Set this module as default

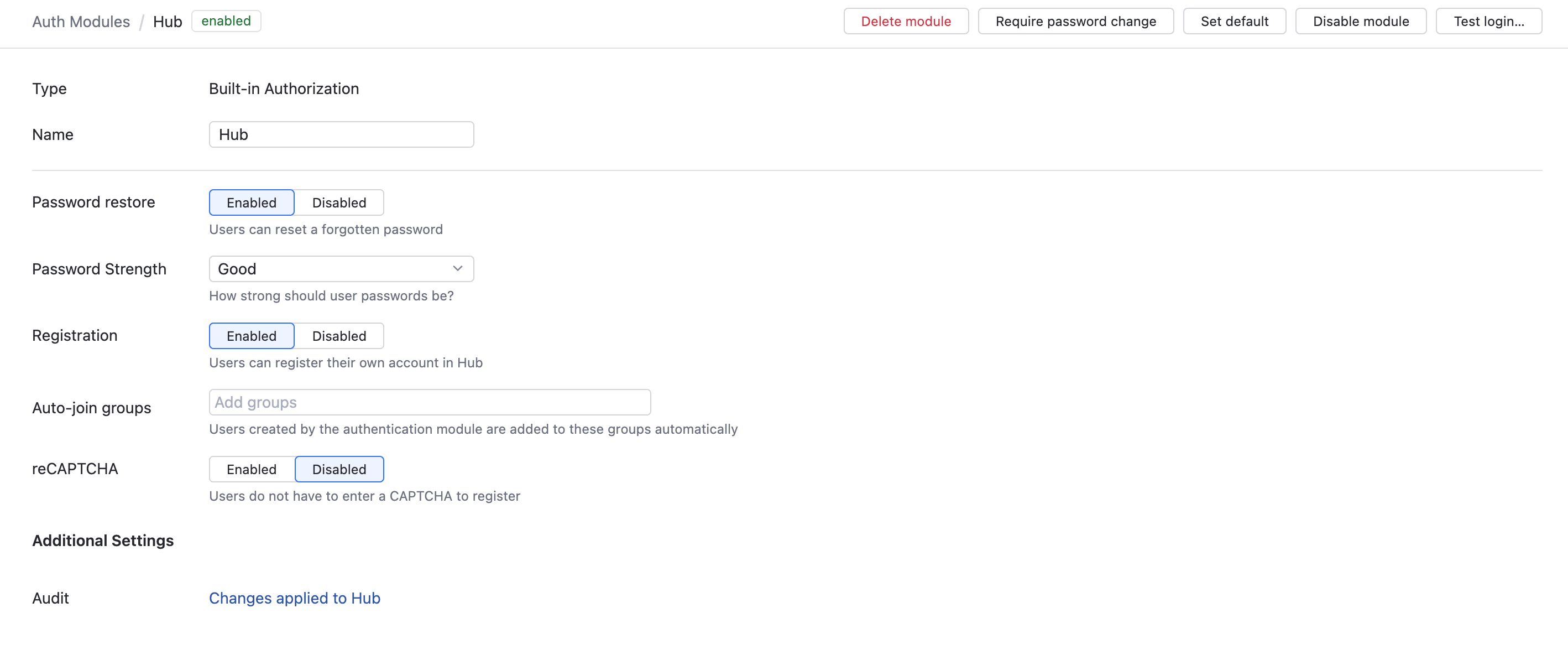(1234, 20)
